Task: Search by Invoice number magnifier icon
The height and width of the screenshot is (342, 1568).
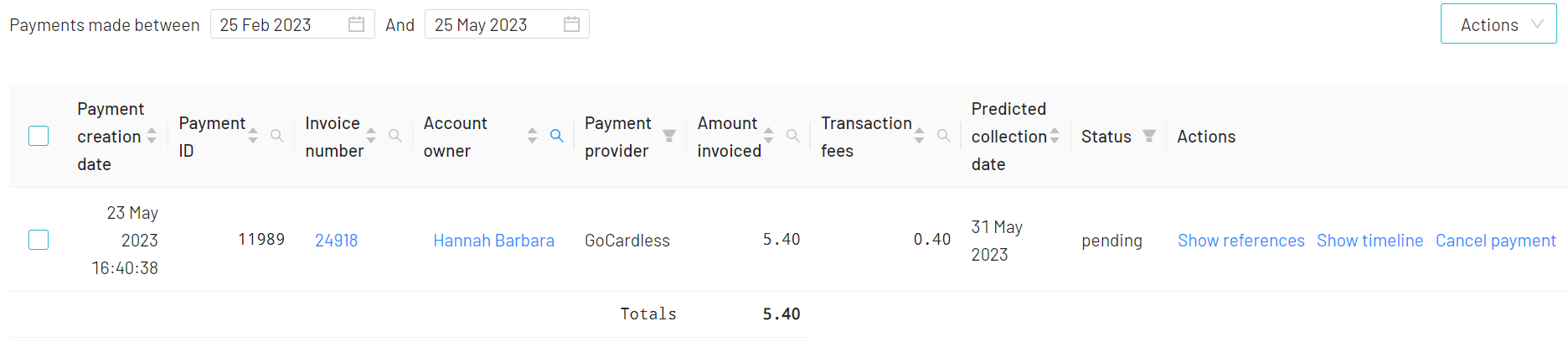Action: [x=395, y=136]
